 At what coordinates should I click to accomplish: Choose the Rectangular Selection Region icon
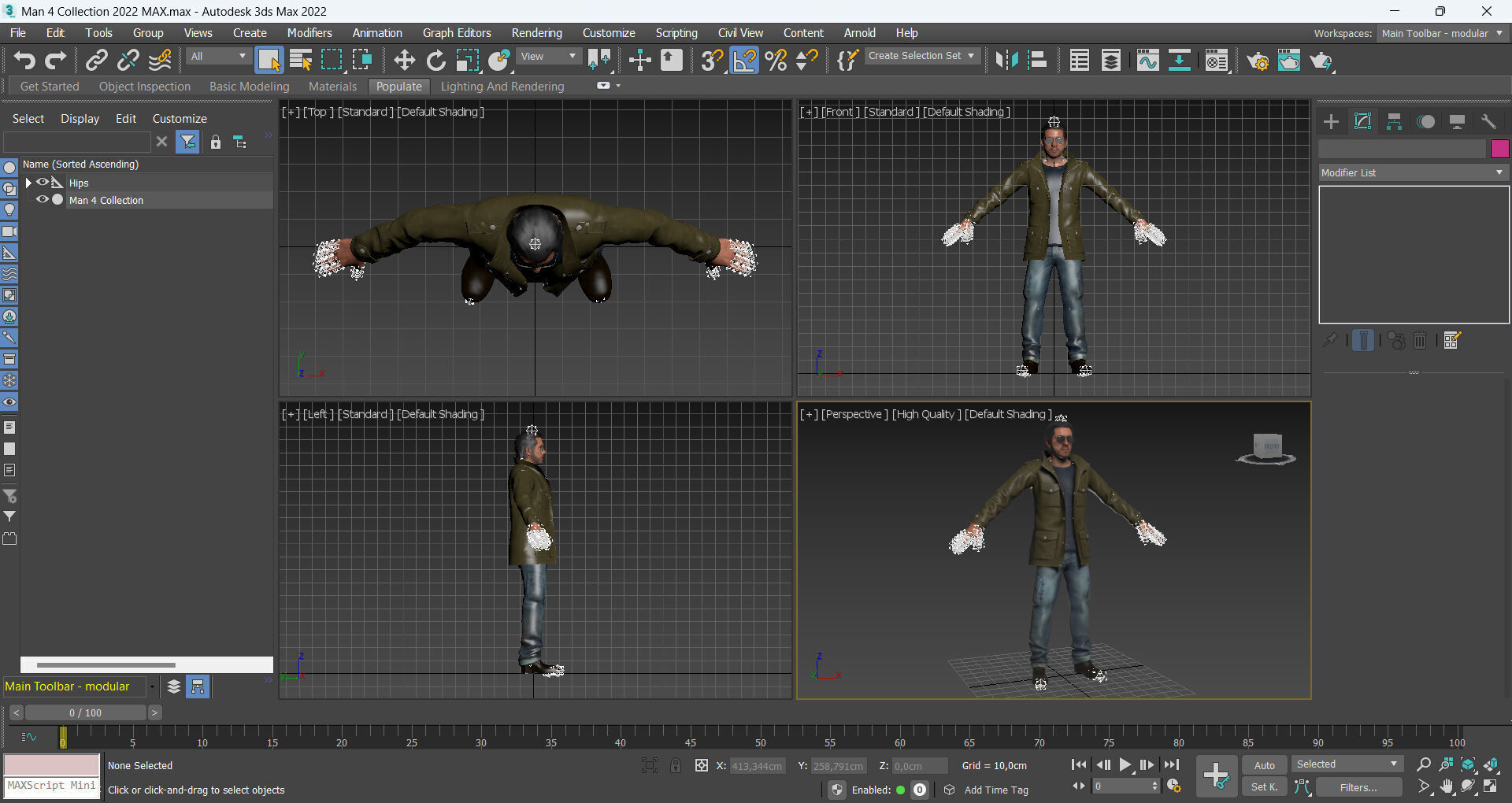point(332,61)
